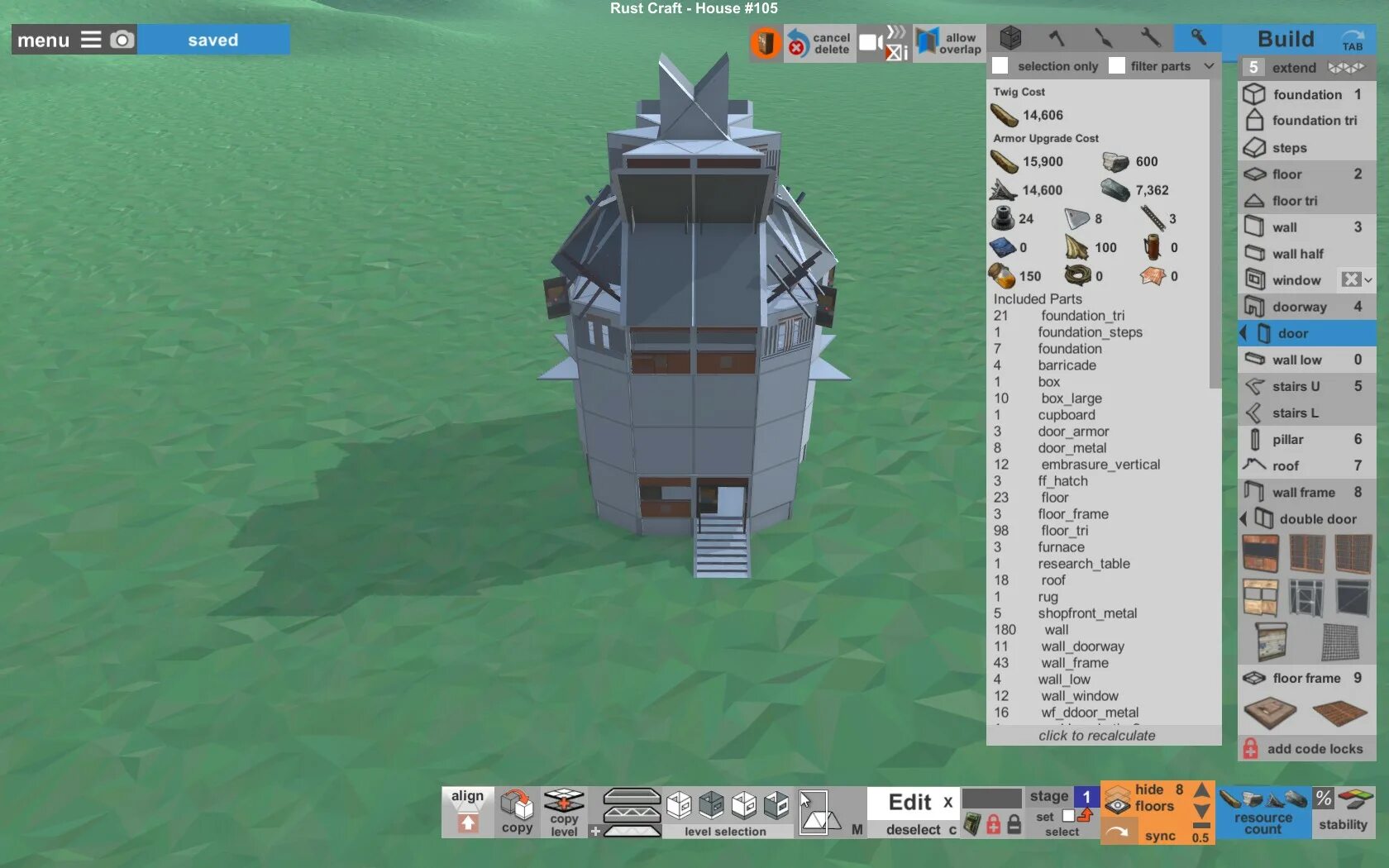Select the wrench tool tab

tap(1150, 38)
